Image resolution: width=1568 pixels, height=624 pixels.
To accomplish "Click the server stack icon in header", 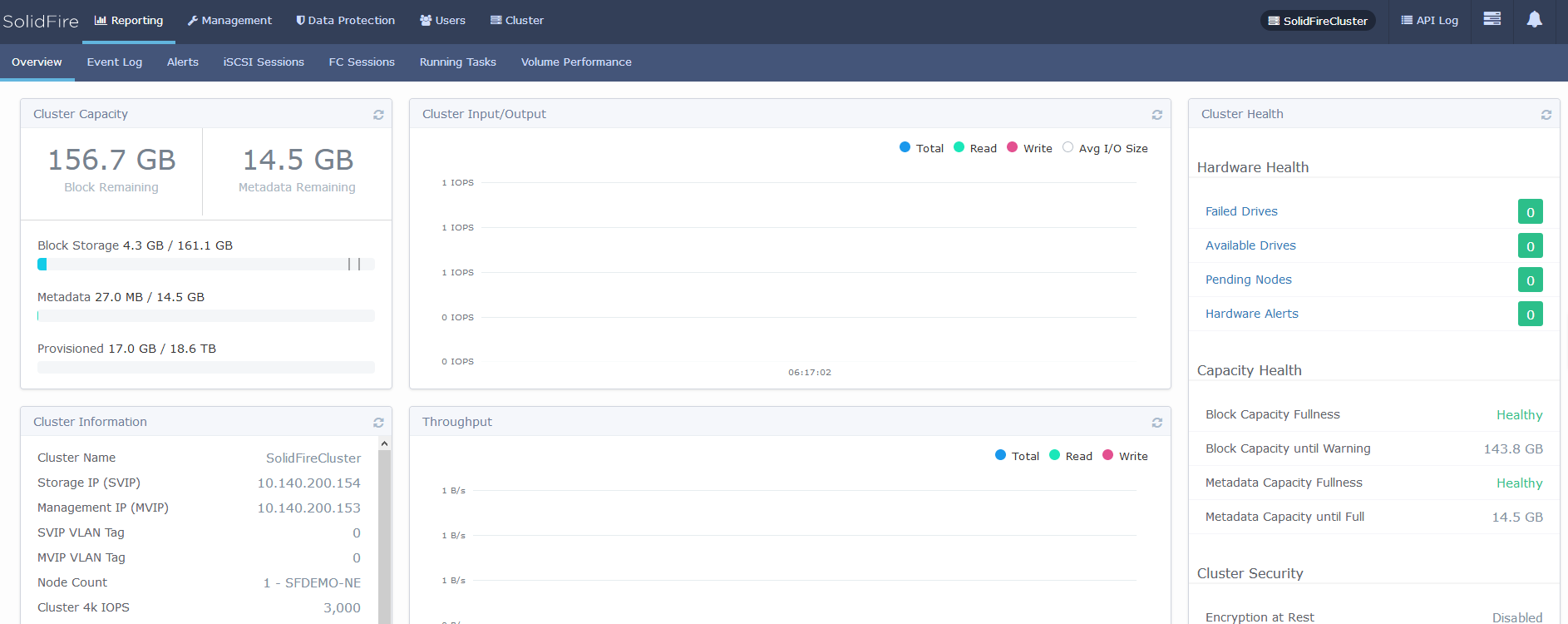I will [x=1492, y=19].
